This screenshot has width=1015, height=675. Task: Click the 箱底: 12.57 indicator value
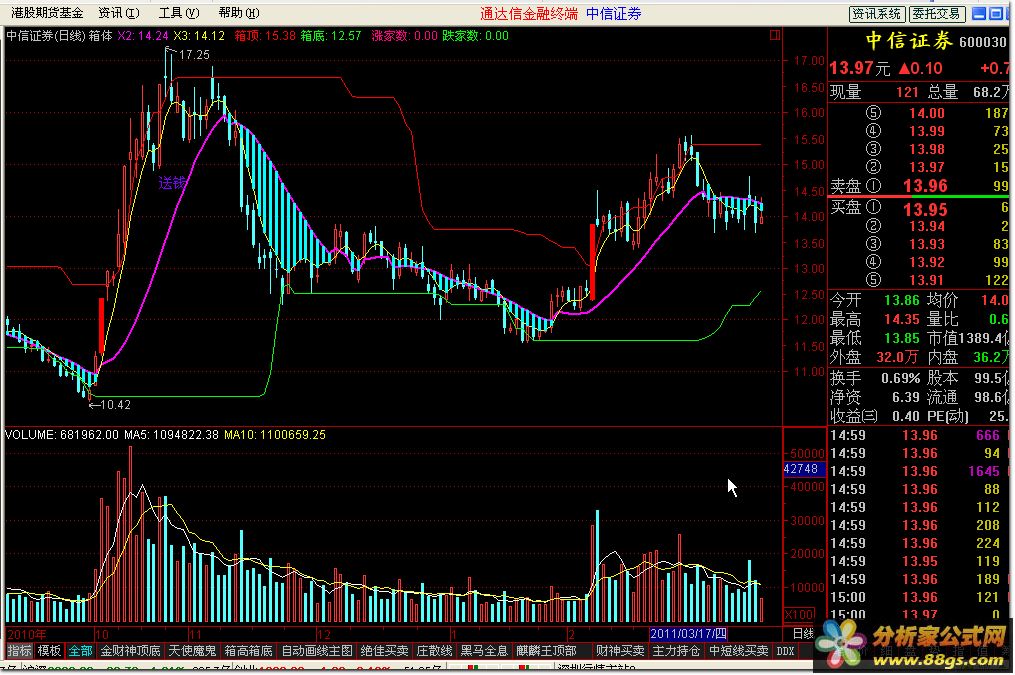pyautogui.click(x=331, y=36)
